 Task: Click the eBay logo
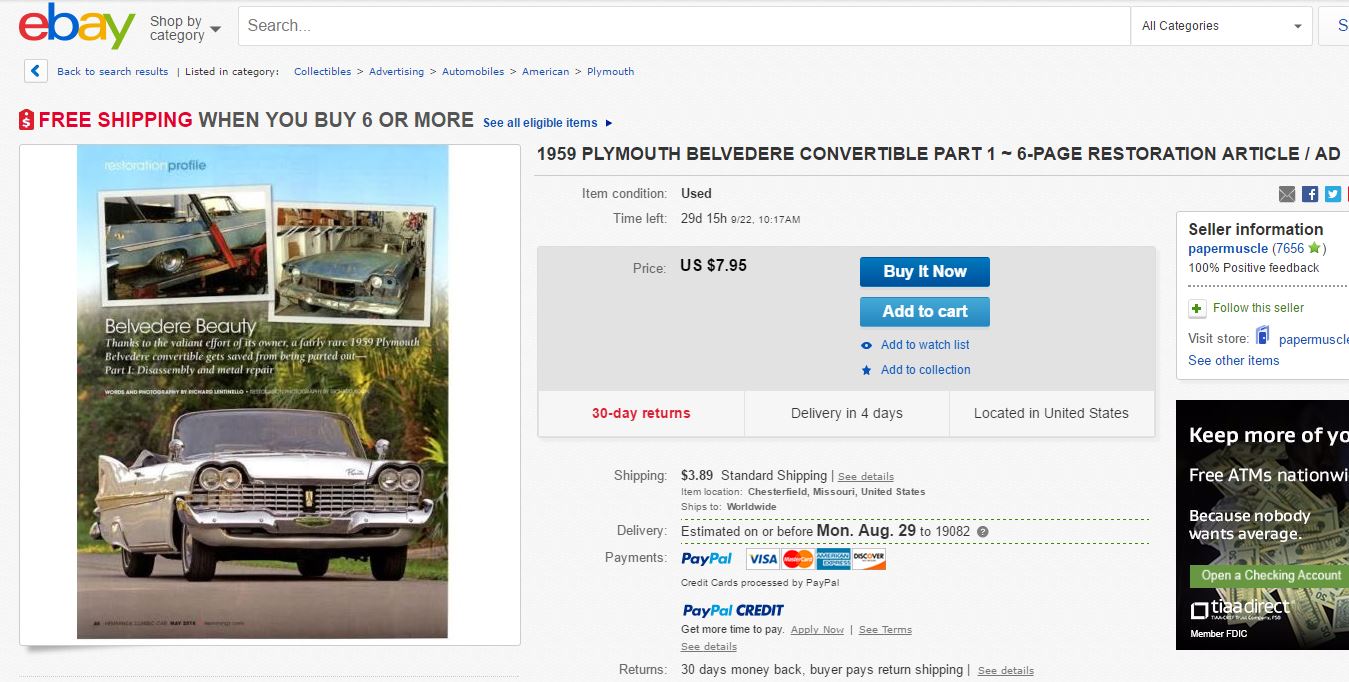(76, 26)
